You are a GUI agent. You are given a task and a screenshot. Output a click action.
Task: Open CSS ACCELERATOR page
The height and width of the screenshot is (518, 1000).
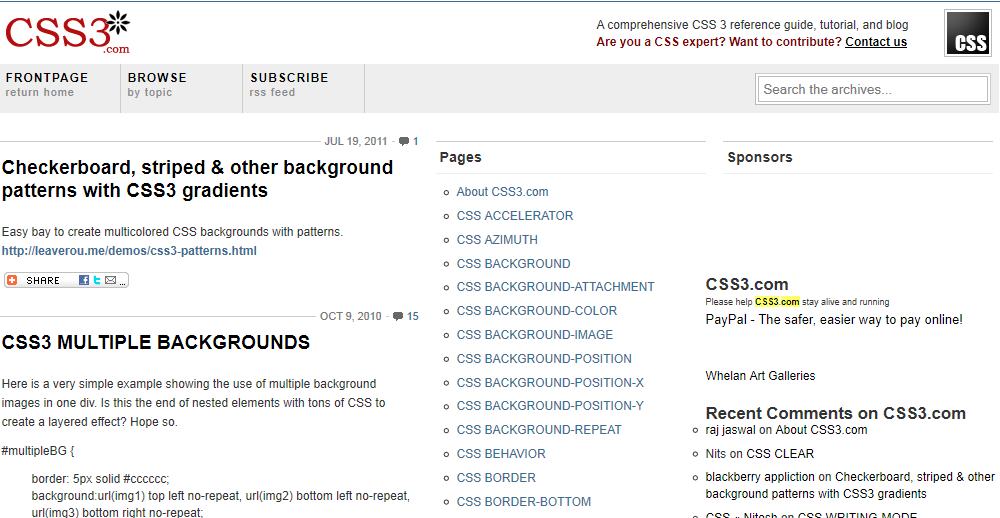515,216
